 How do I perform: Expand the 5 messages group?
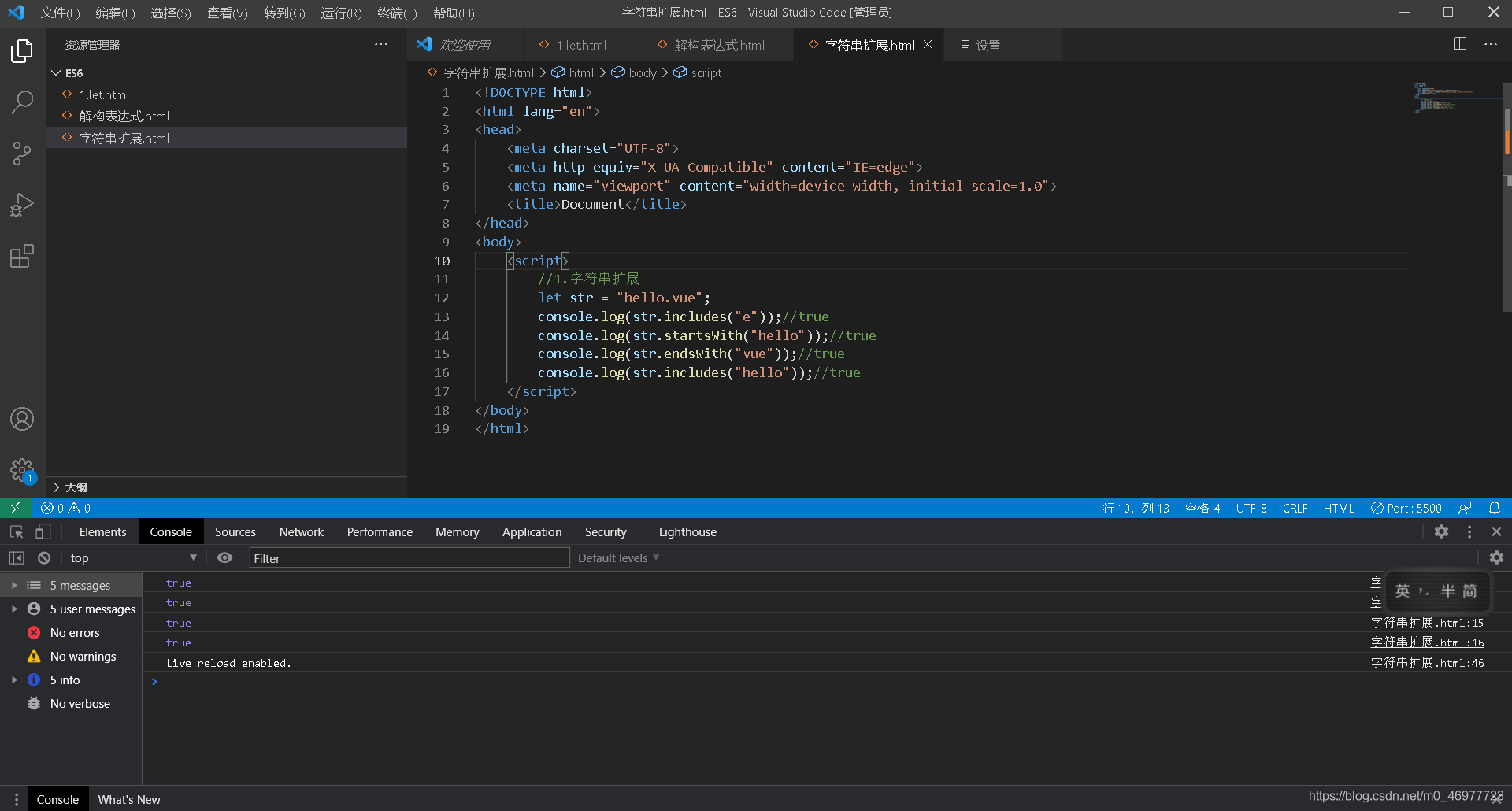coord(14,585)
